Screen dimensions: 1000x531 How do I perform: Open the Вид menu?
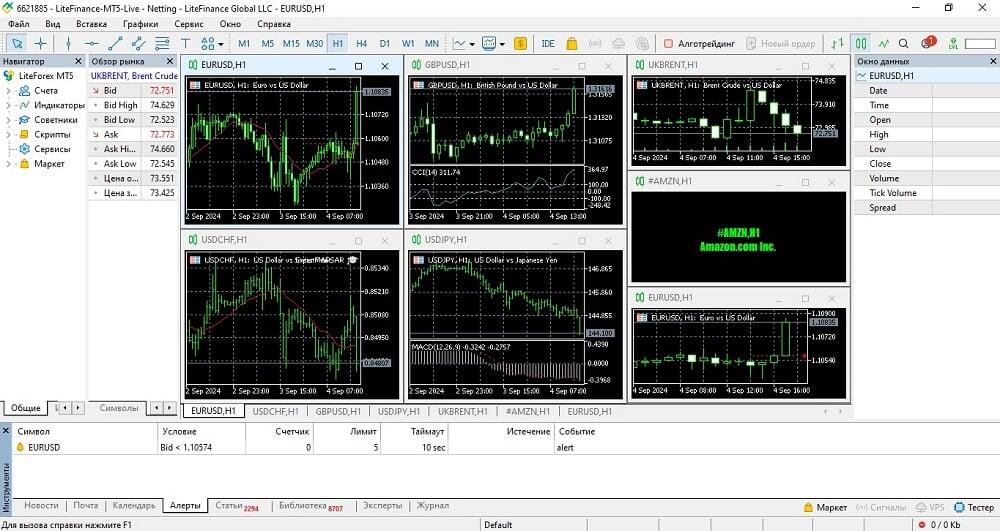pyautogui.click(x=53, y=24)
